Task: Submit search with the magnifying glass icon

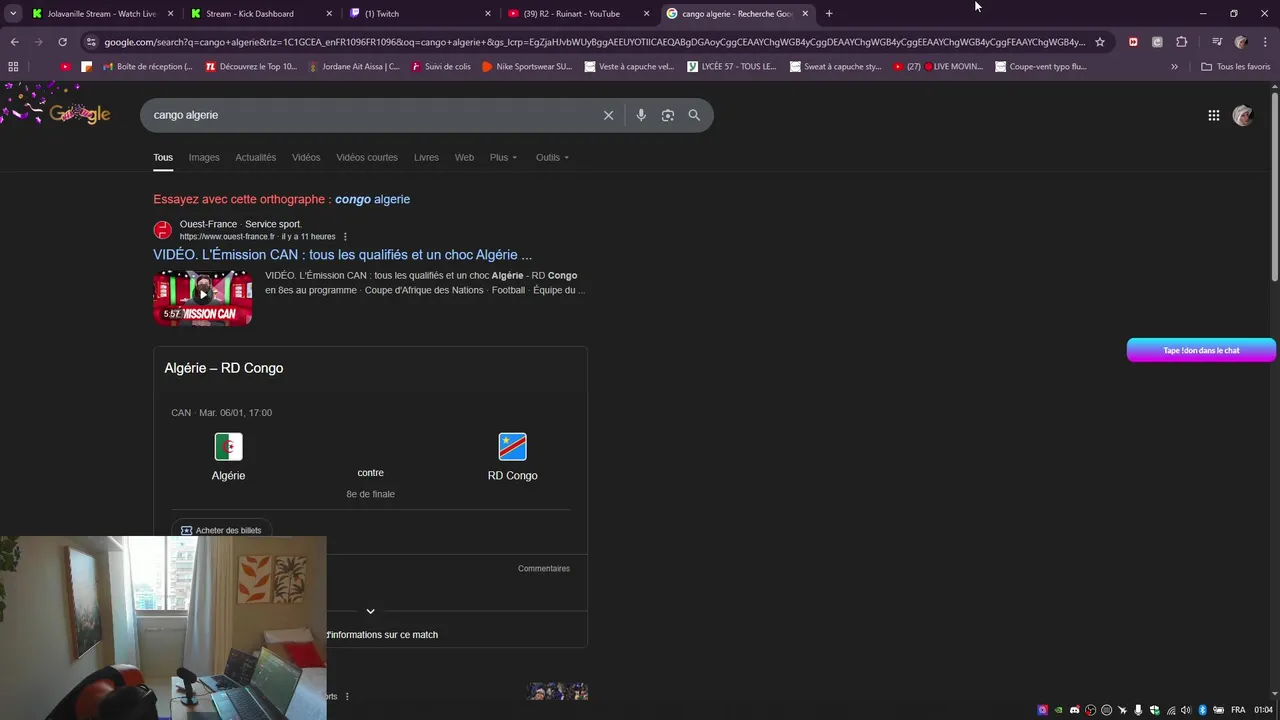Action: pos(694,115)
